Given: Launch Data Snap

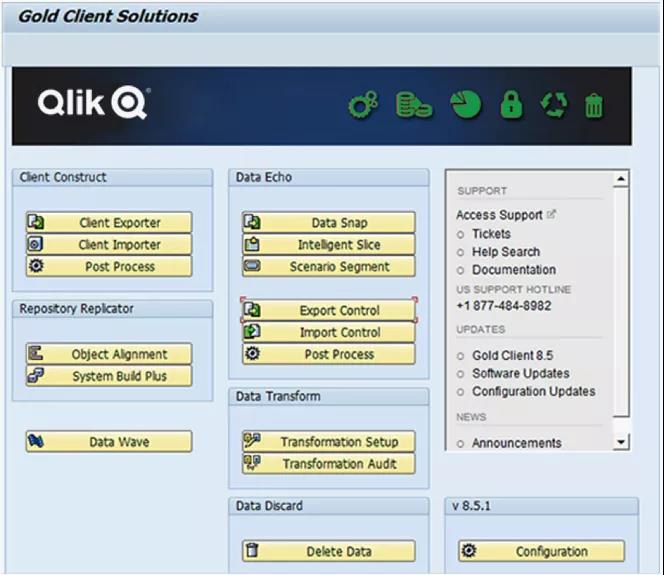Looking at the screenshot, I should [329, 222].
